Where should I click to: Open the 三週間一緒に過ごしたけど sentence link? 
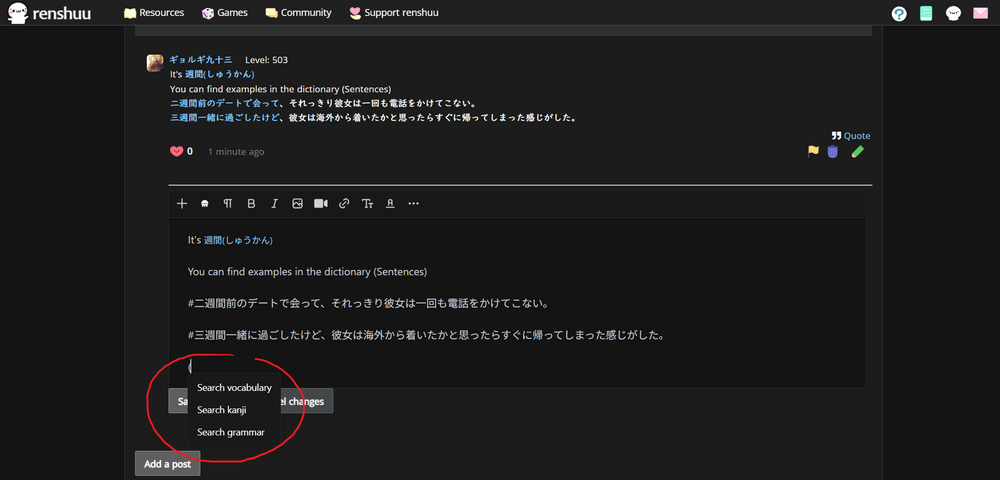[x=224, y=117]
